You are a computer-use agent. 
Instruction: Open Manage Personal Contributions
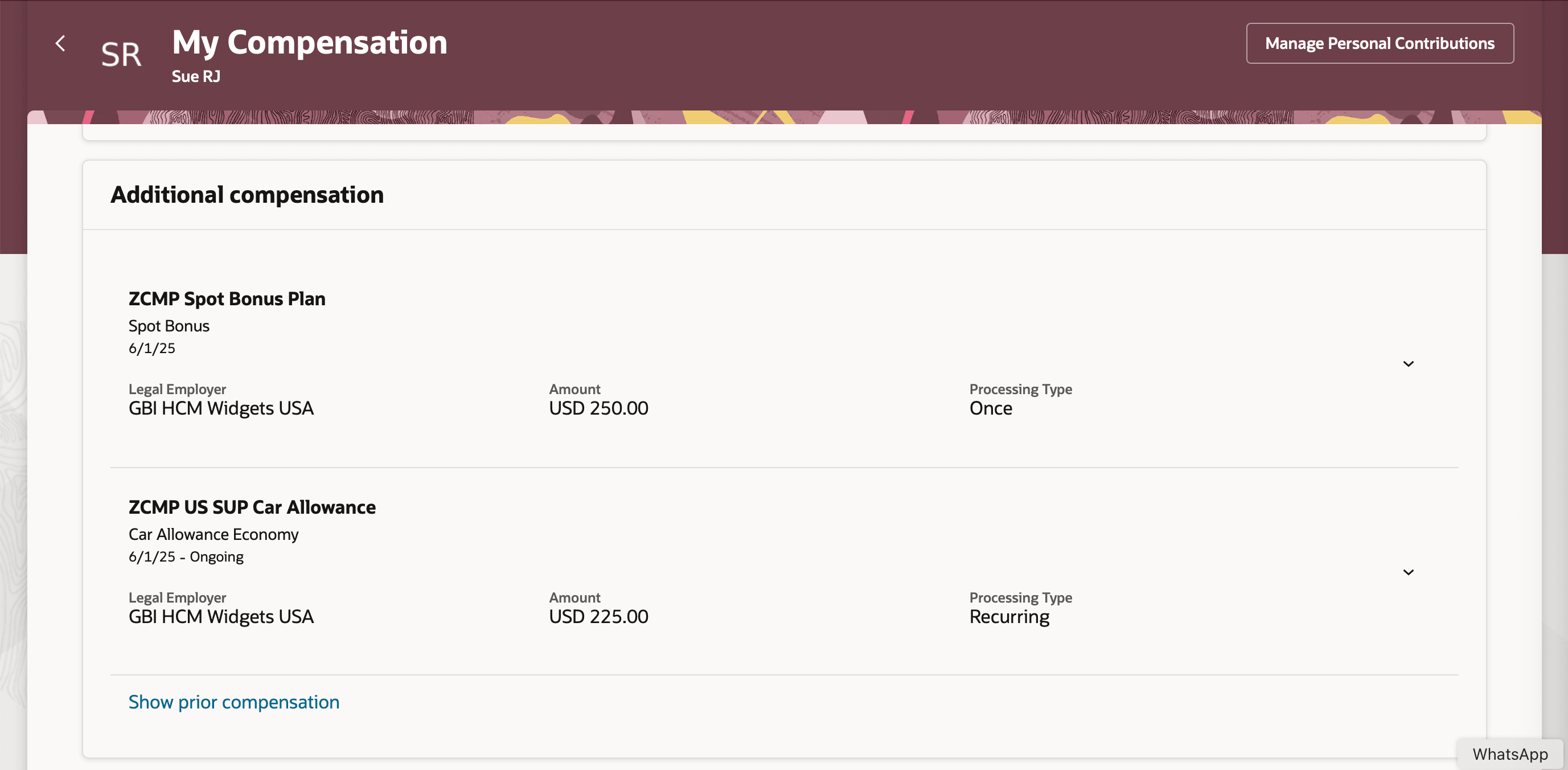click(x=1379, y=43)
